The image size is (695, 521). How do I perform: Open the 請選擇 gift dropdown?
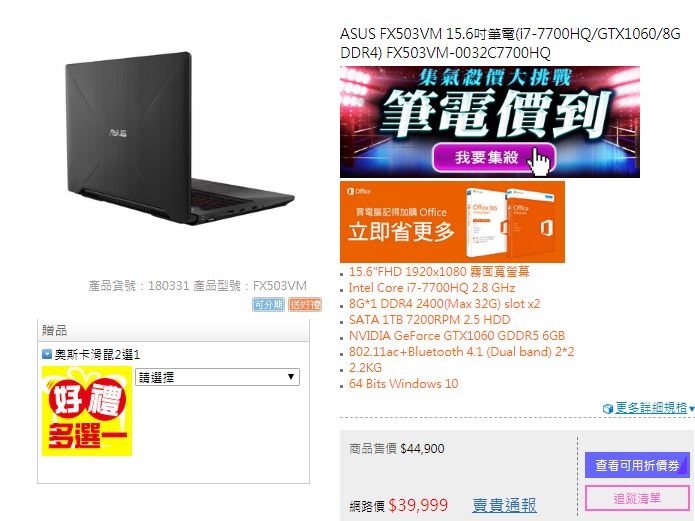click(217, 377)
